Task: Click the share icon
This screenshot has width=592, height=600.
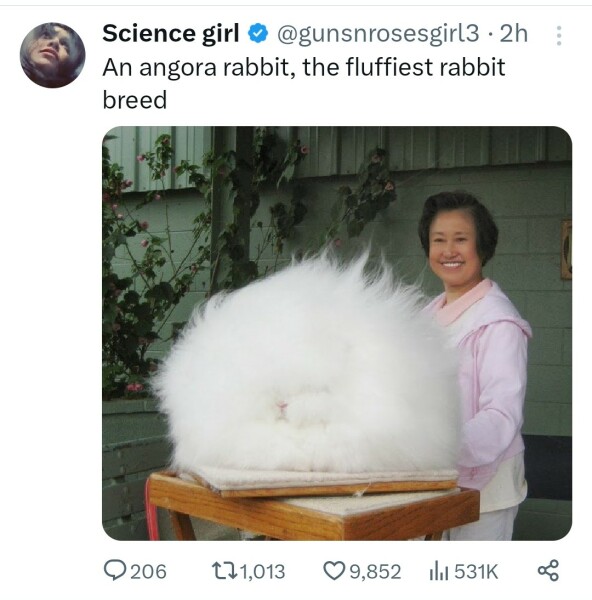Action: pos(548,571)
